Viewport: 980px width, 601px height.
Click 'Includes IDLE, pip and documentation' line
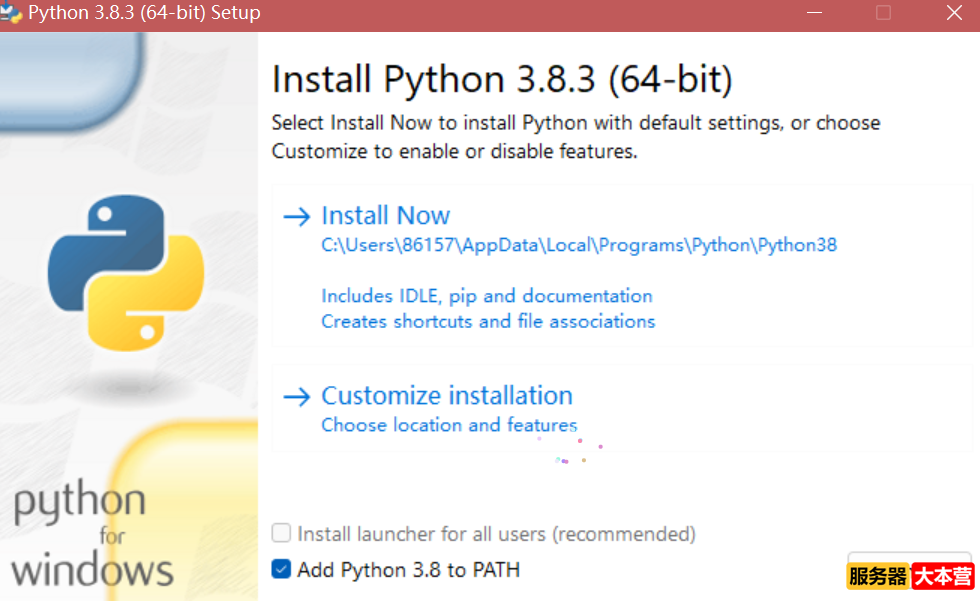(x=487, y=296)
